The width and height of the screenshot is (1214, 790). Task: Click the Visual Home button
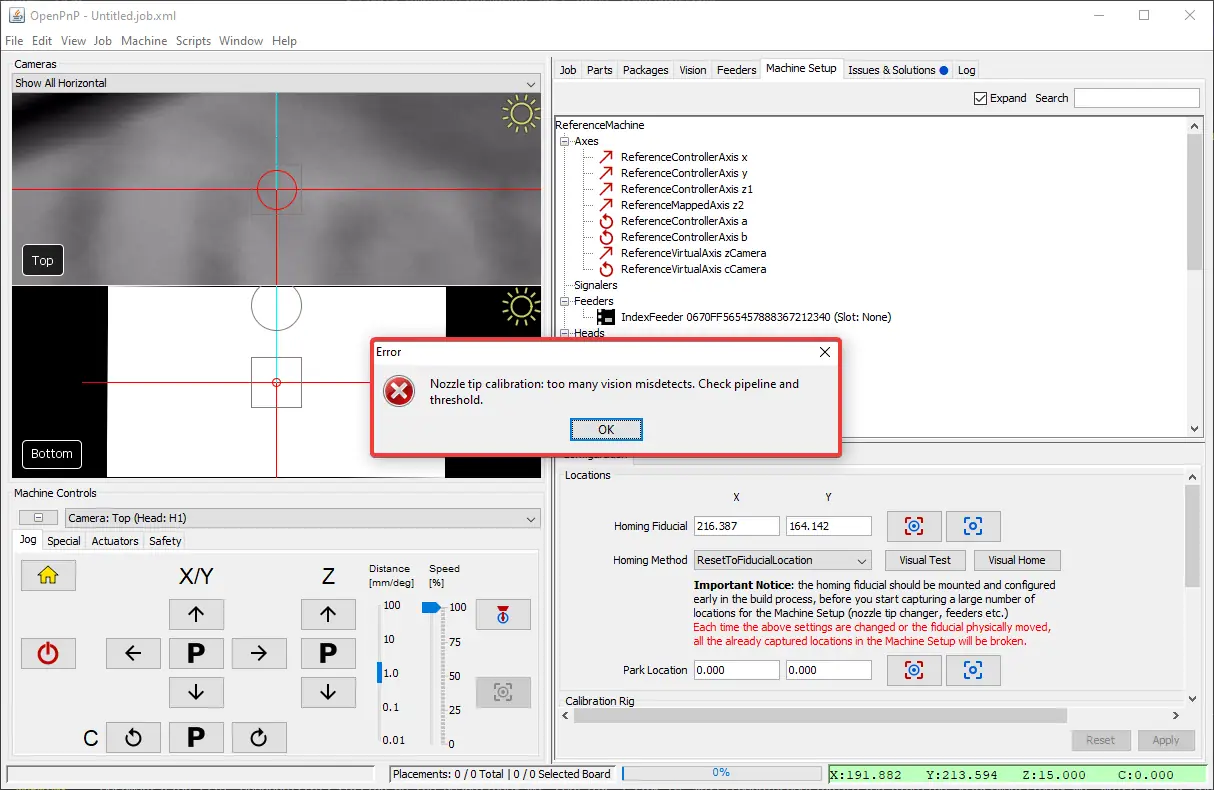tap(1017, 560)
